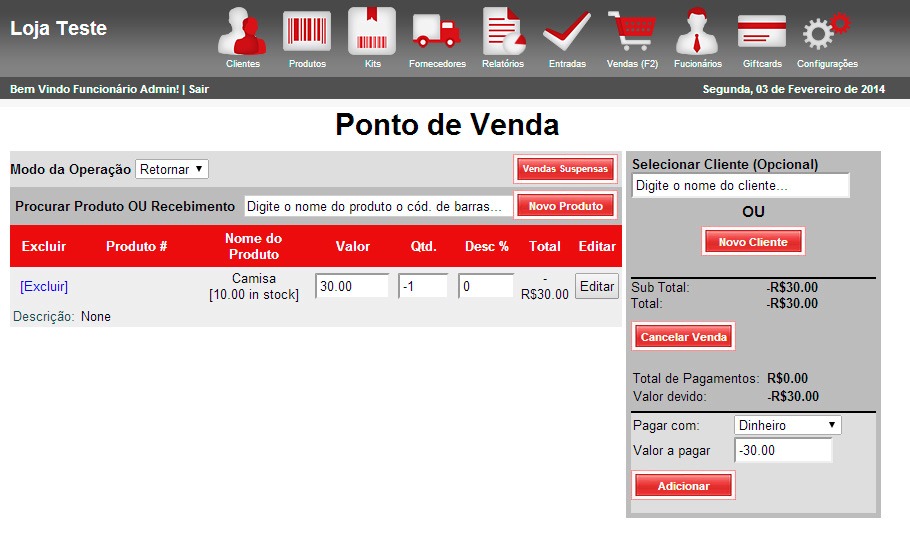This screenshot has width=910, height=556.
Task: Open Configurações gear icon
Action: 826,32
